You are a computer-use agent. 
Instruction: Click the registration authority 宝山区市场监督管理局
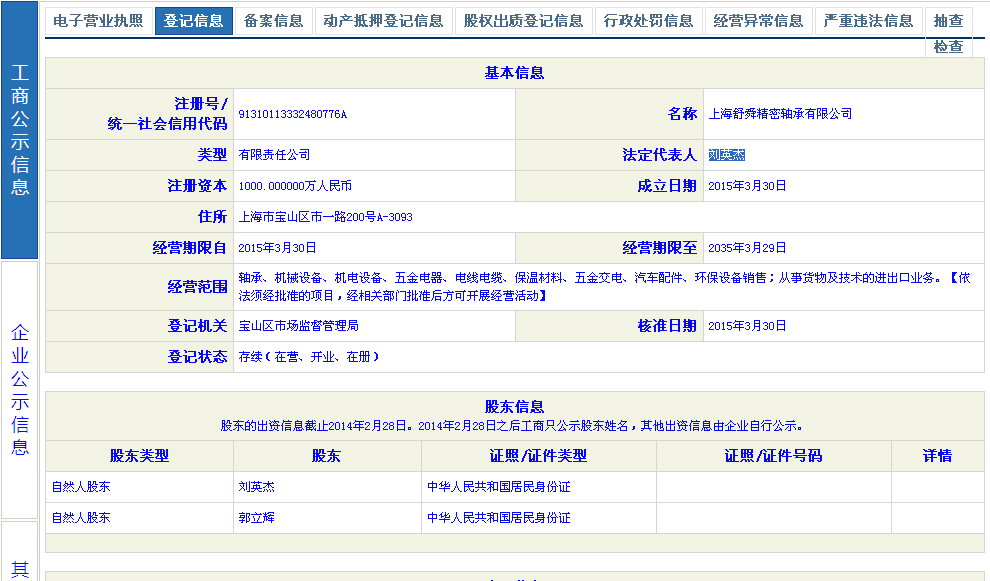(298, 326)
